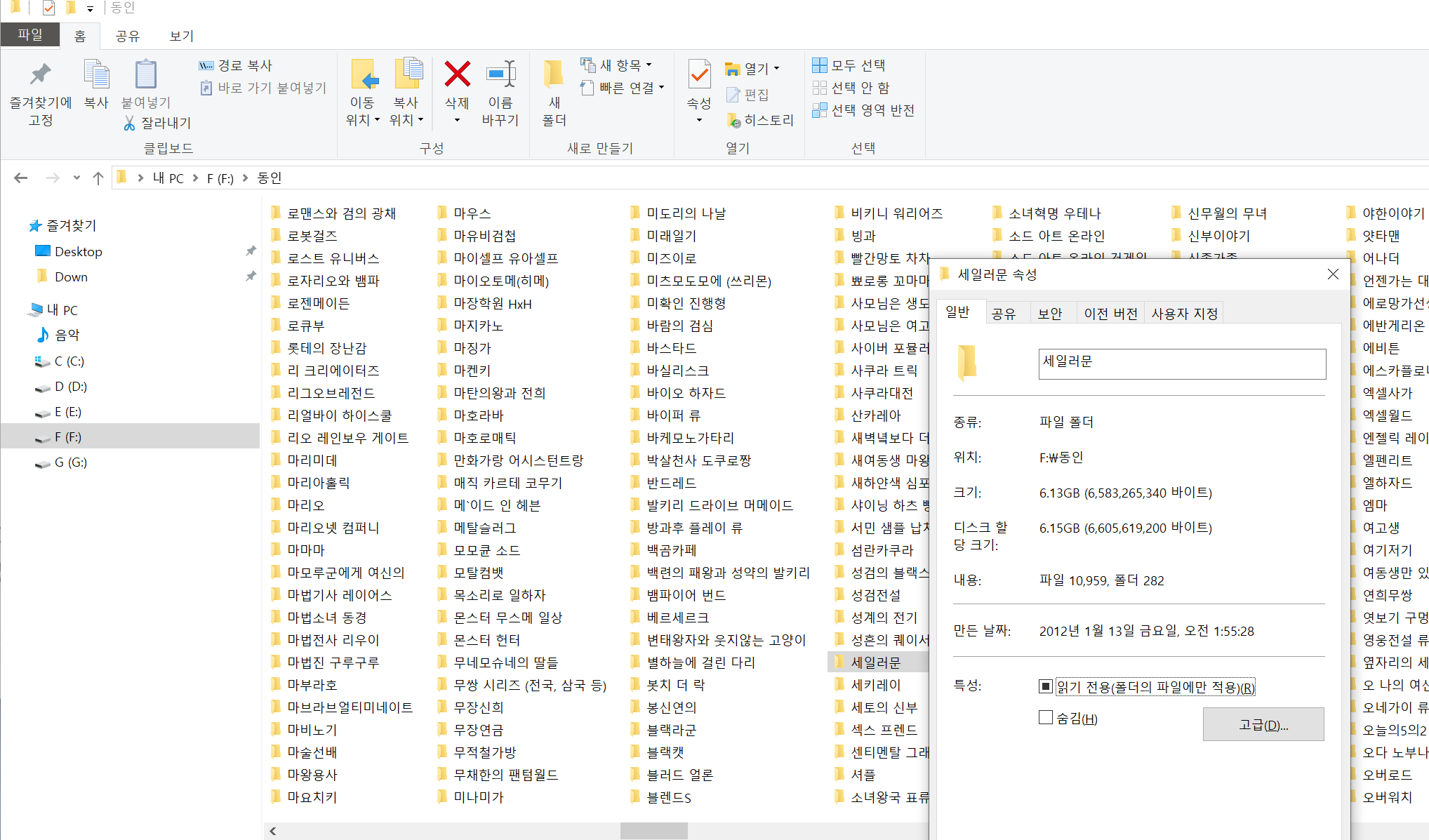
Task: Toggle the Read-only (읽기 전용) checkbox
Action: [1046, 686]
